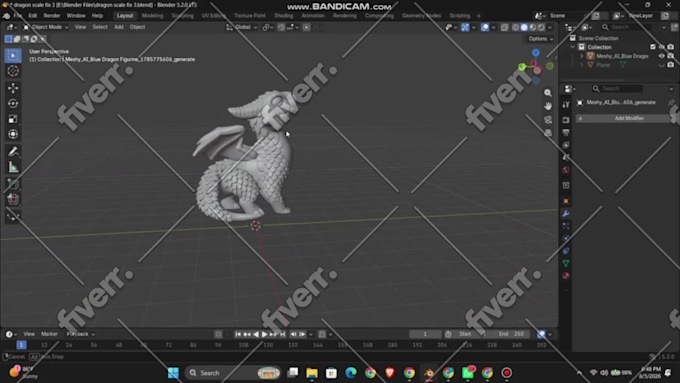680x383 pixels.
Task: Click the current frame number field
Action: (x=425, y=334)
